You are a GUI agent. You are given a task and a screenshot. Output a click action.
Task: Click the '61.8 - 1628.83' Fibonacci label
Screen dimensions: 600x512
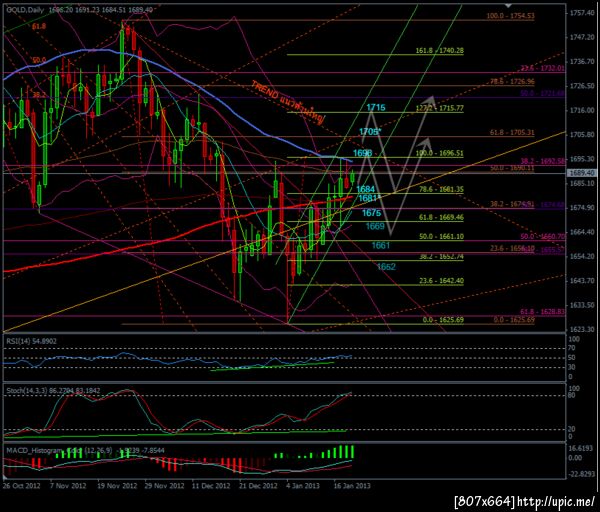(542, 312)
